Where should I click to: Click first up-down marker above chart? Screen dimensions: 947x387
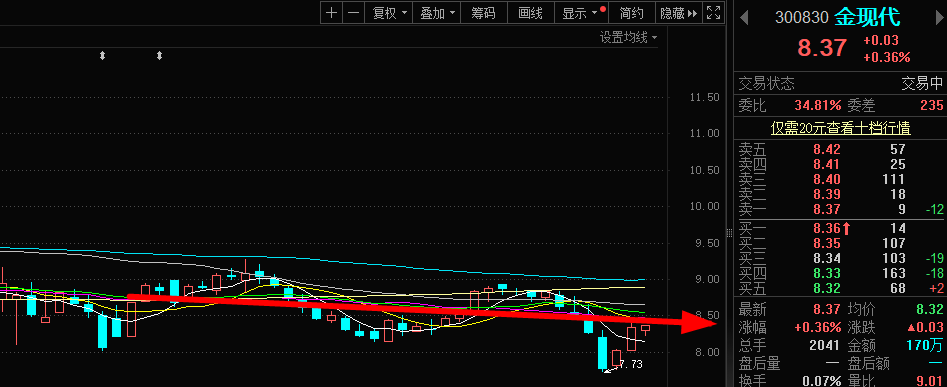pyautogui.click(x=103, y=56)
